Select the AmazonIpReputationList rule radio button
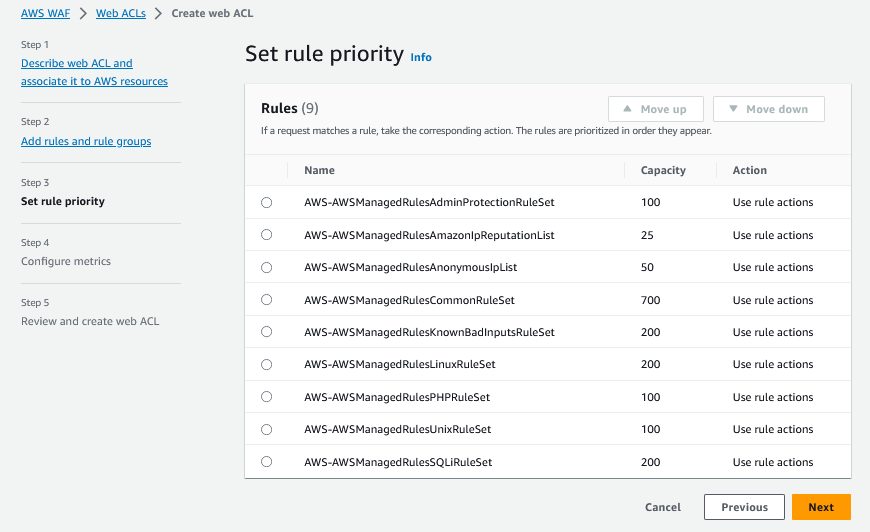 click(266, 235)
